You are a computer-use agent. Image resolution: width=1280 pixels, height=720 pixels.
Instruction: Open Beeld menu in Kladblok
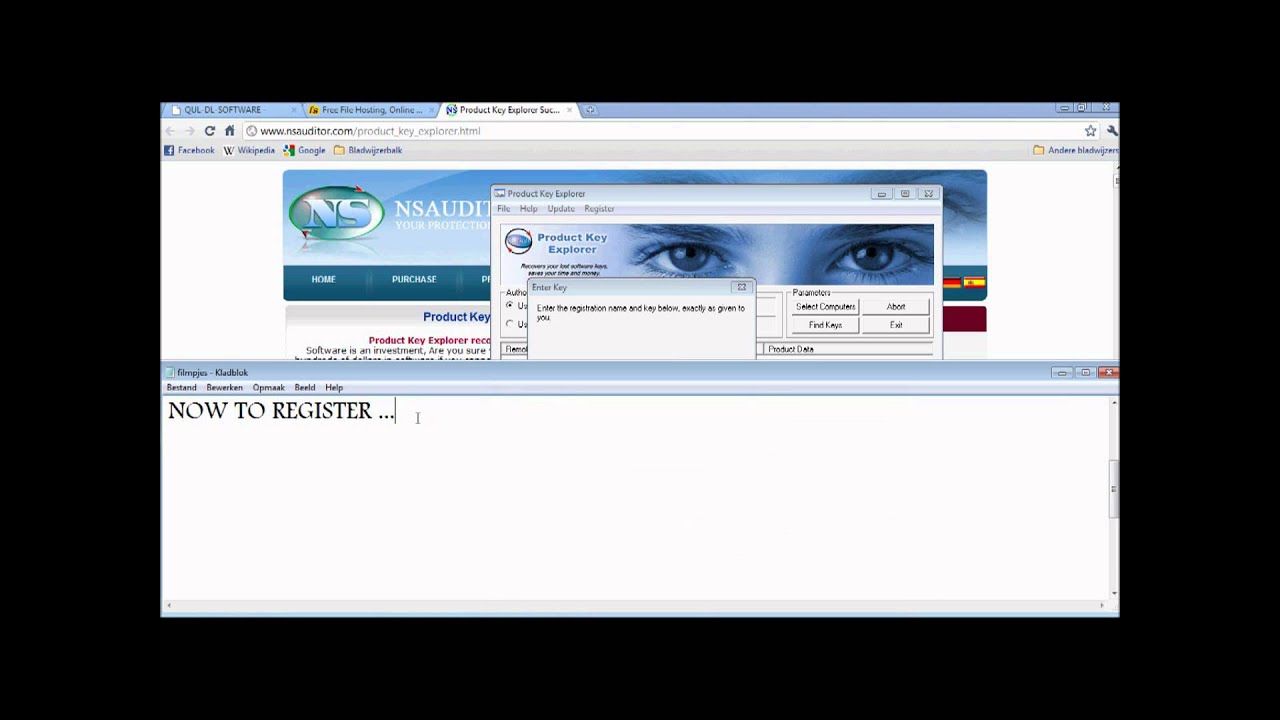pyautogui.click(x=305, y=388)
